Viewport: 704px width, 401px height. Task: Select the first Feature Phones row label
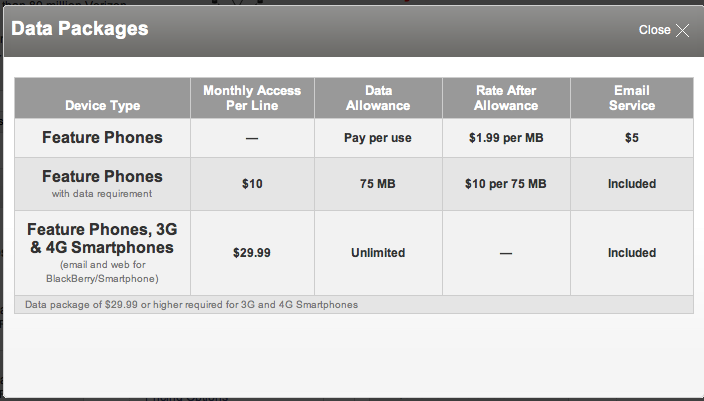click(x=102, y=137)
